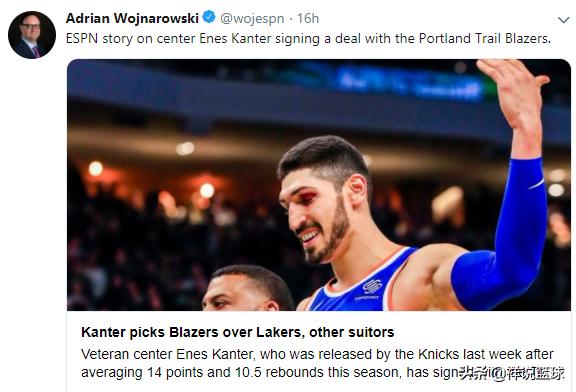Viewport: 576px width, 392px height.
Task: Open the tweet options chevron menu
Action: pos(563,20)
